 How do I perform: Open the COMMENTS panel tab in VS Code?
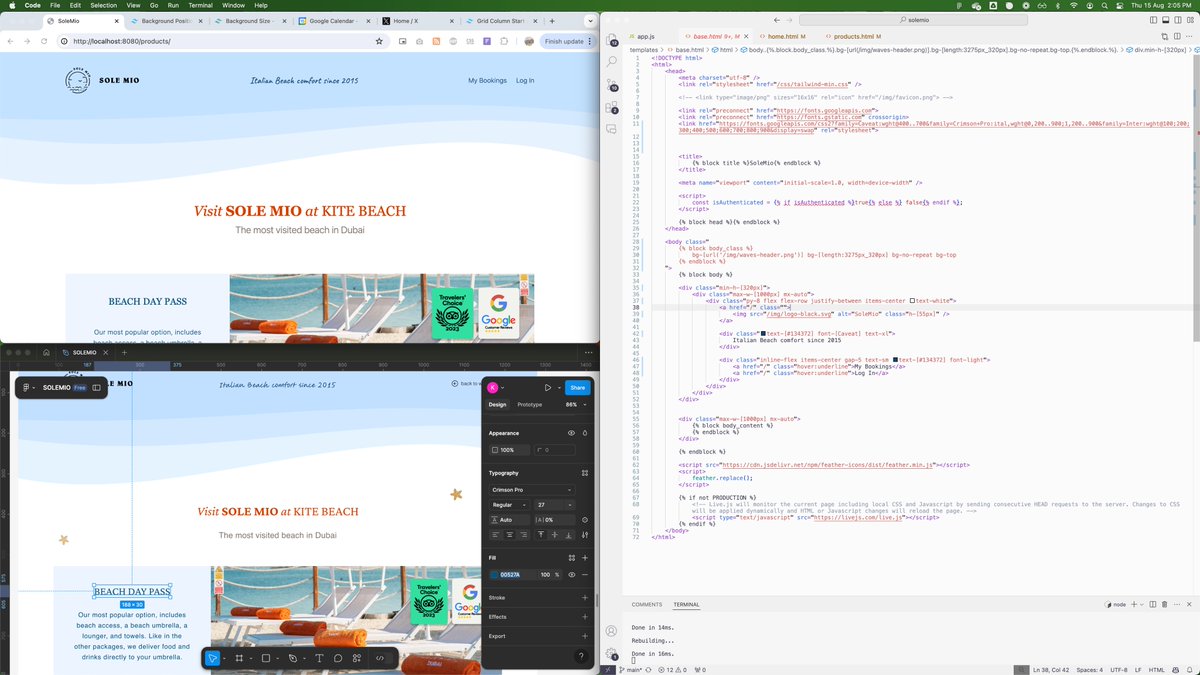(646, 604)
